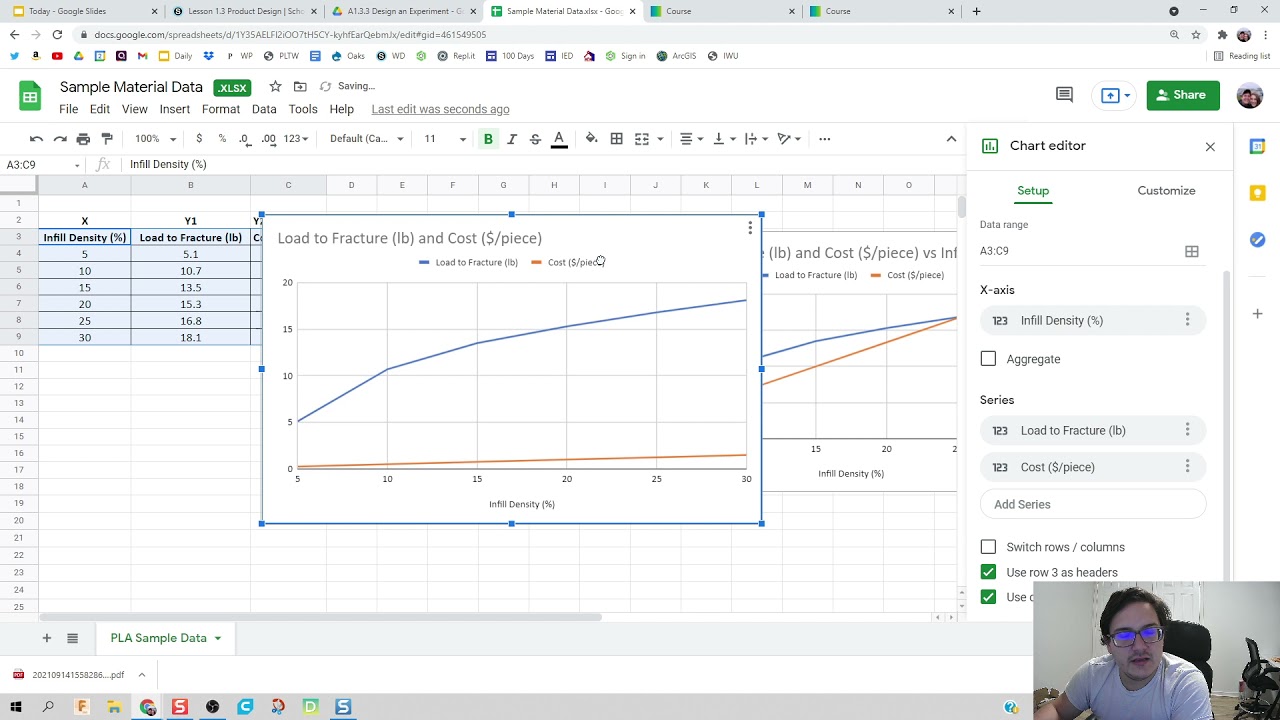Open the text rotation dropdown

coord(789,139)
